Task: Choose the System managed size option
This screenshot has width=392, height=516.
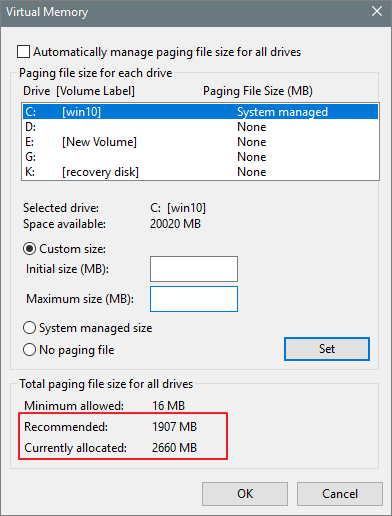Action: coord(29,328)
